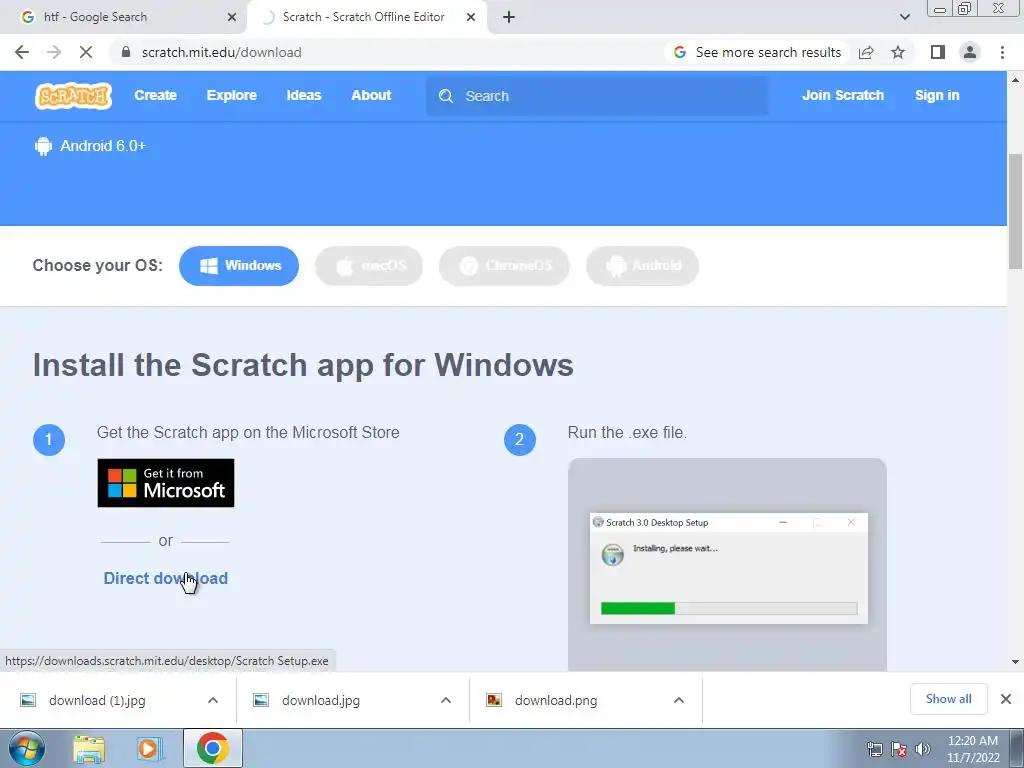The image size is (1024, 768).
Task: Click the Scratch Desktop Setup screenshot image
Action: pos(728,565)
